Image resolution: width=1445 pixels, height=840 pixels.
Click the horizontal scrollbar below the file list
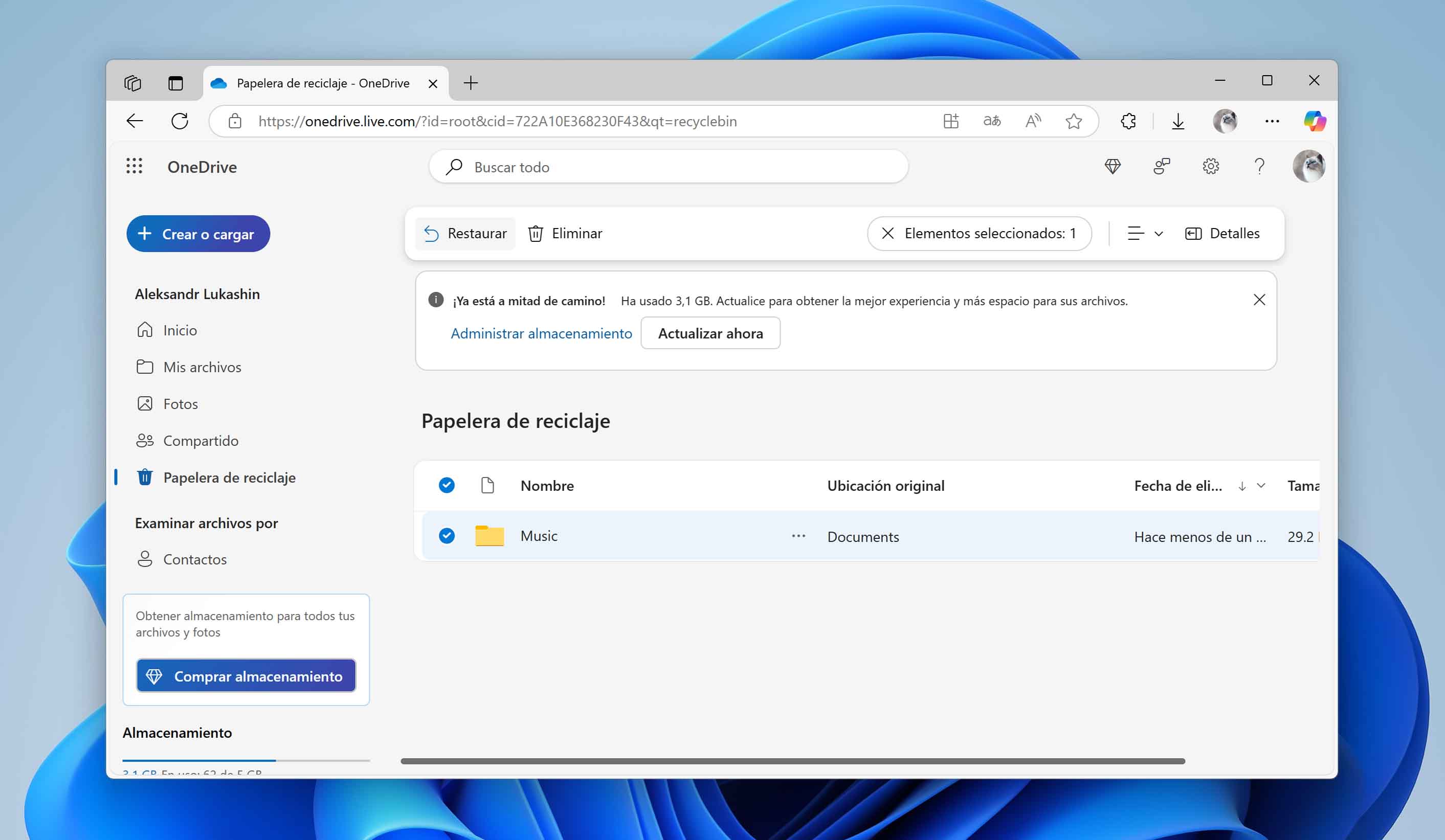pyautogui.click(x=793, y=761)
